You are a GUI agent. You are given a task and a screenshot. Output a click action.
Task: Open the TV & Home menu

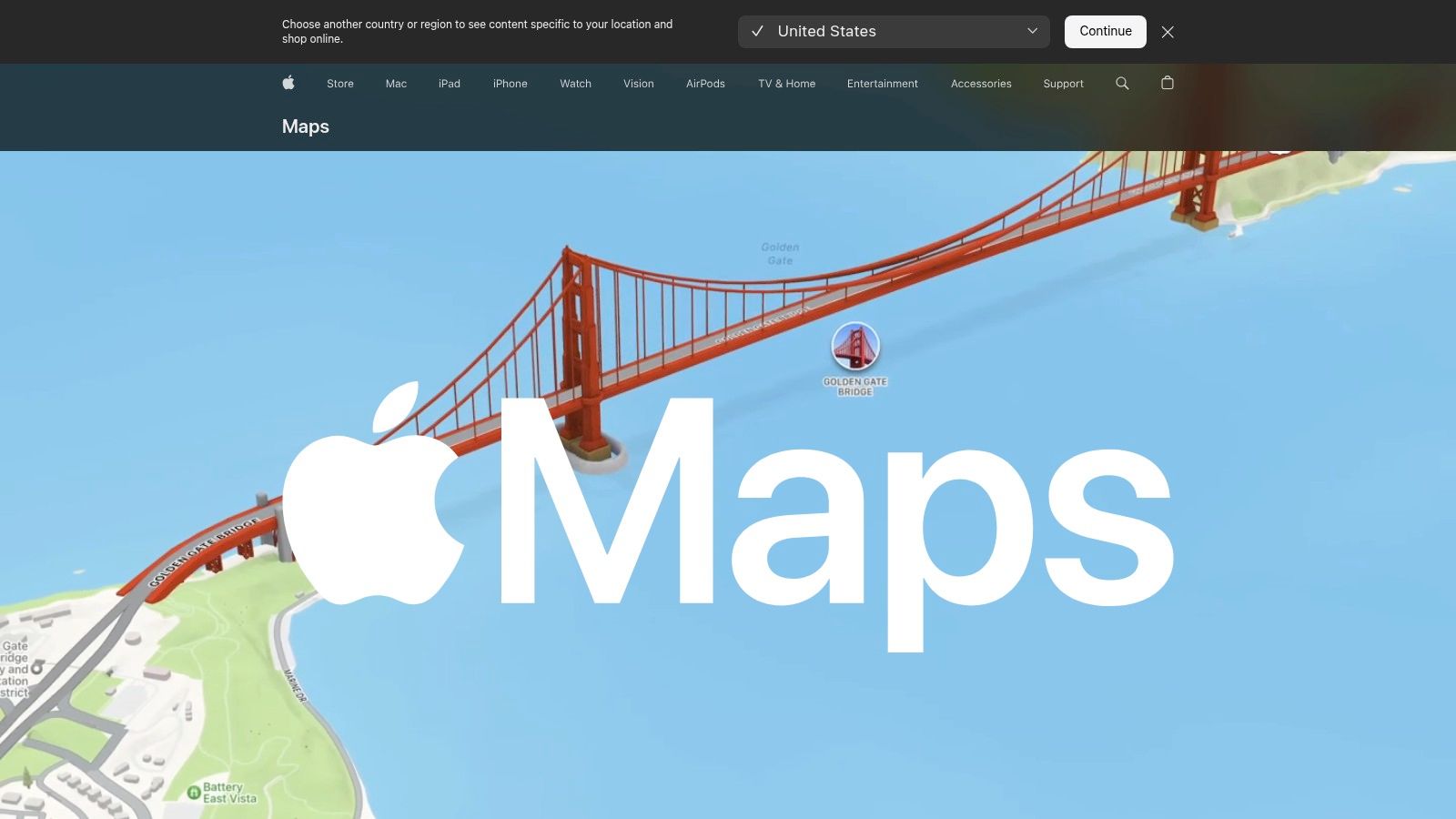tap(786, 84)
